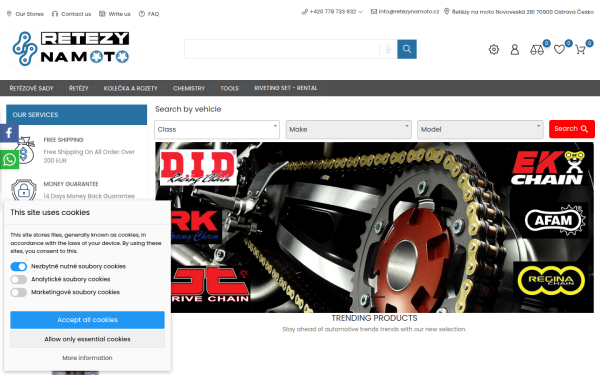Click the Retezy Namoto logo
The image size is (600, 375).
point(71,49)
